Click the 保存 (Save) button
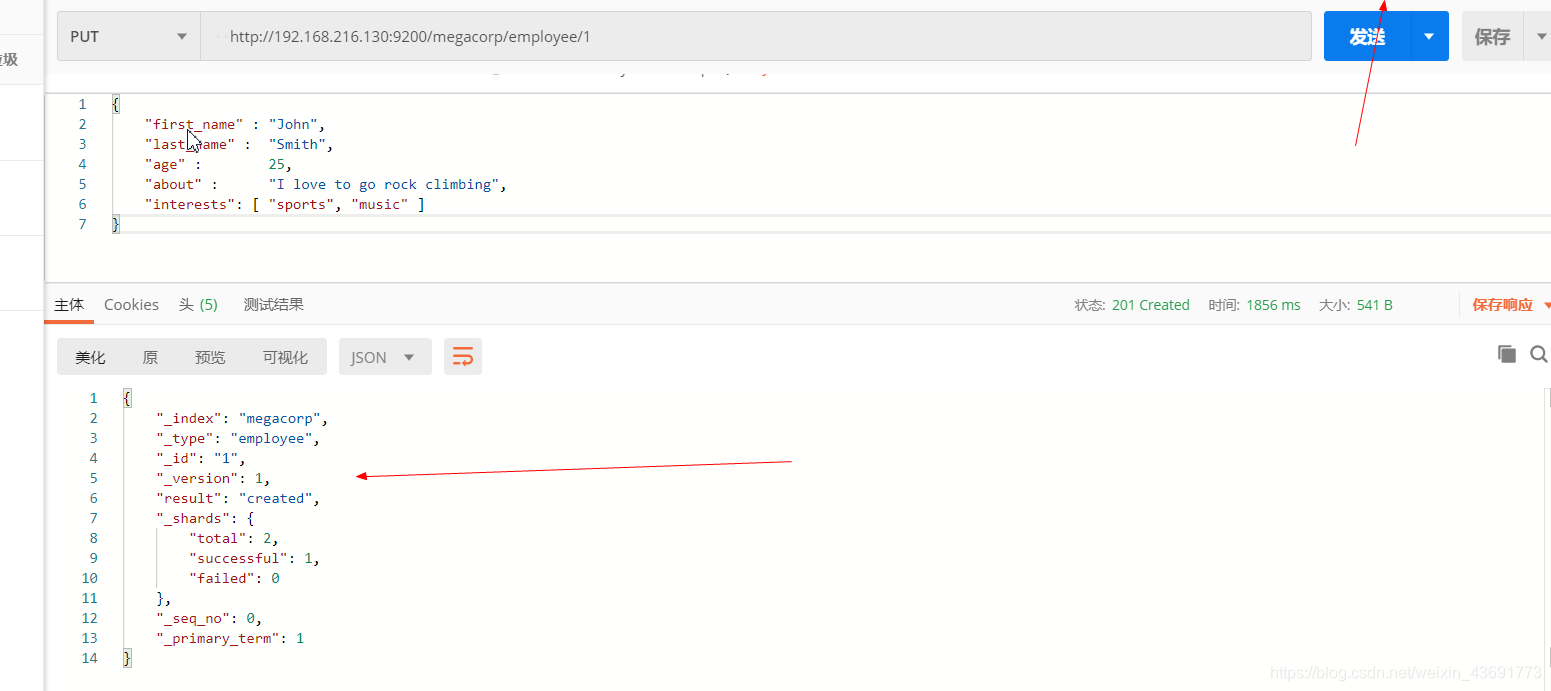This screenshot has width=1551, height=691. pos(1492,37)
